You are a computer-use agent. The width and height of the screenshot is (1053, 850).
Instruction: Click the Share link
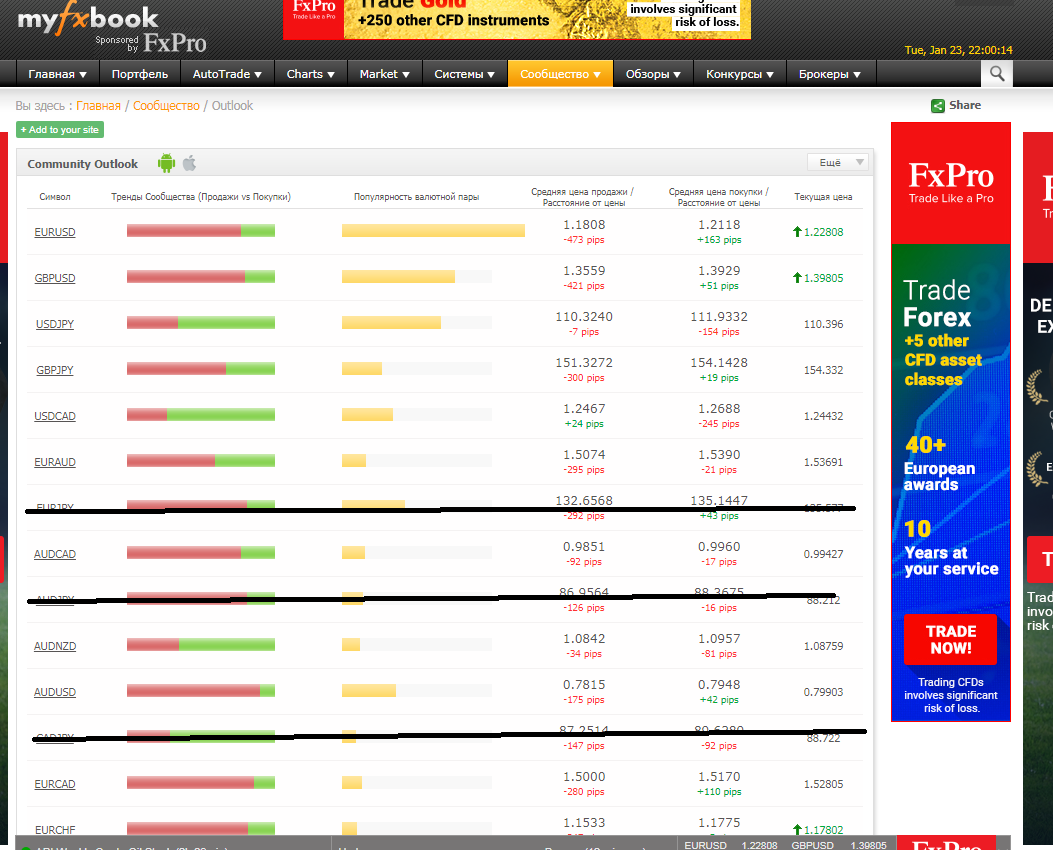coord(964,105)
